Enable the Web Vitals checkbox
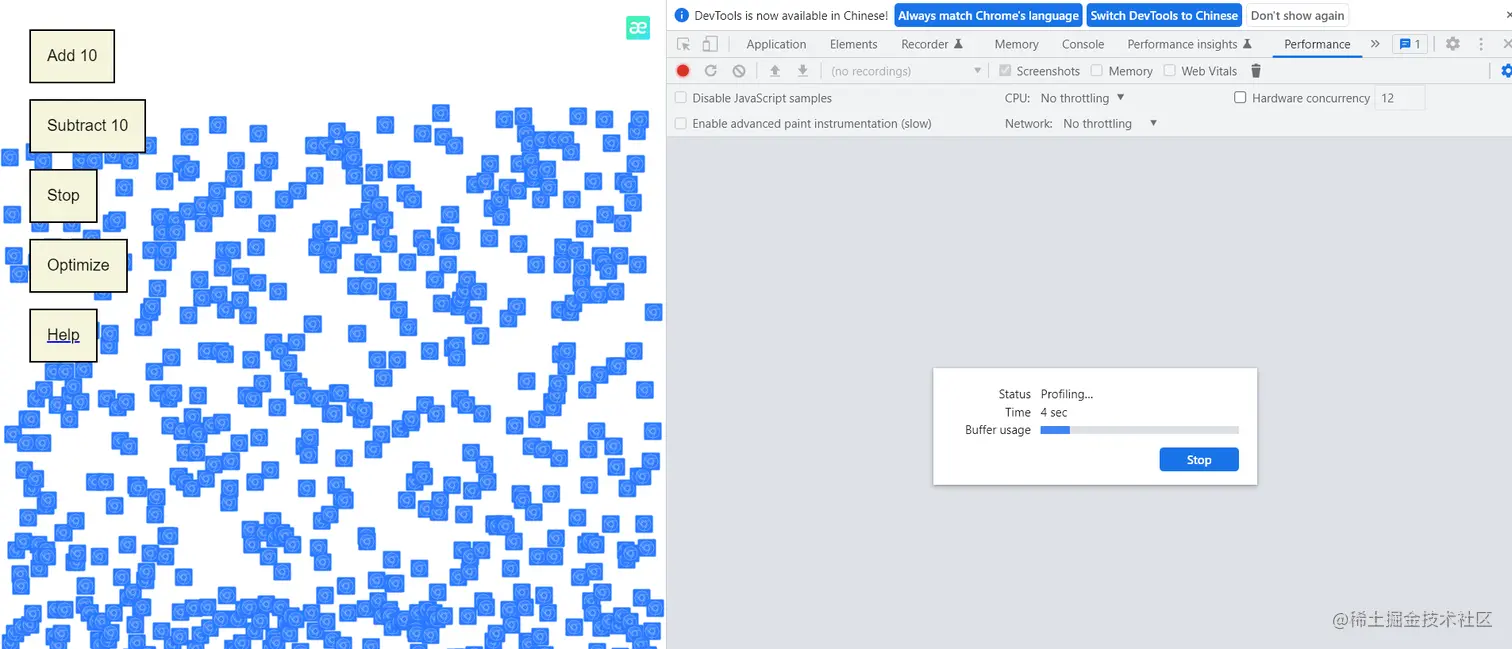The height and width of the screenshot is (649, 1512). pos(1169,71)
